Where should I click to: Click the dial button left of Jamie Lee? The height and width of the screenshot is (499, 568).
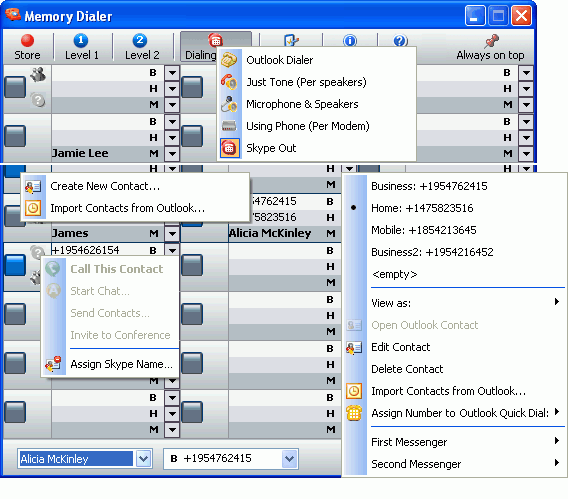[x=15, y=136]
